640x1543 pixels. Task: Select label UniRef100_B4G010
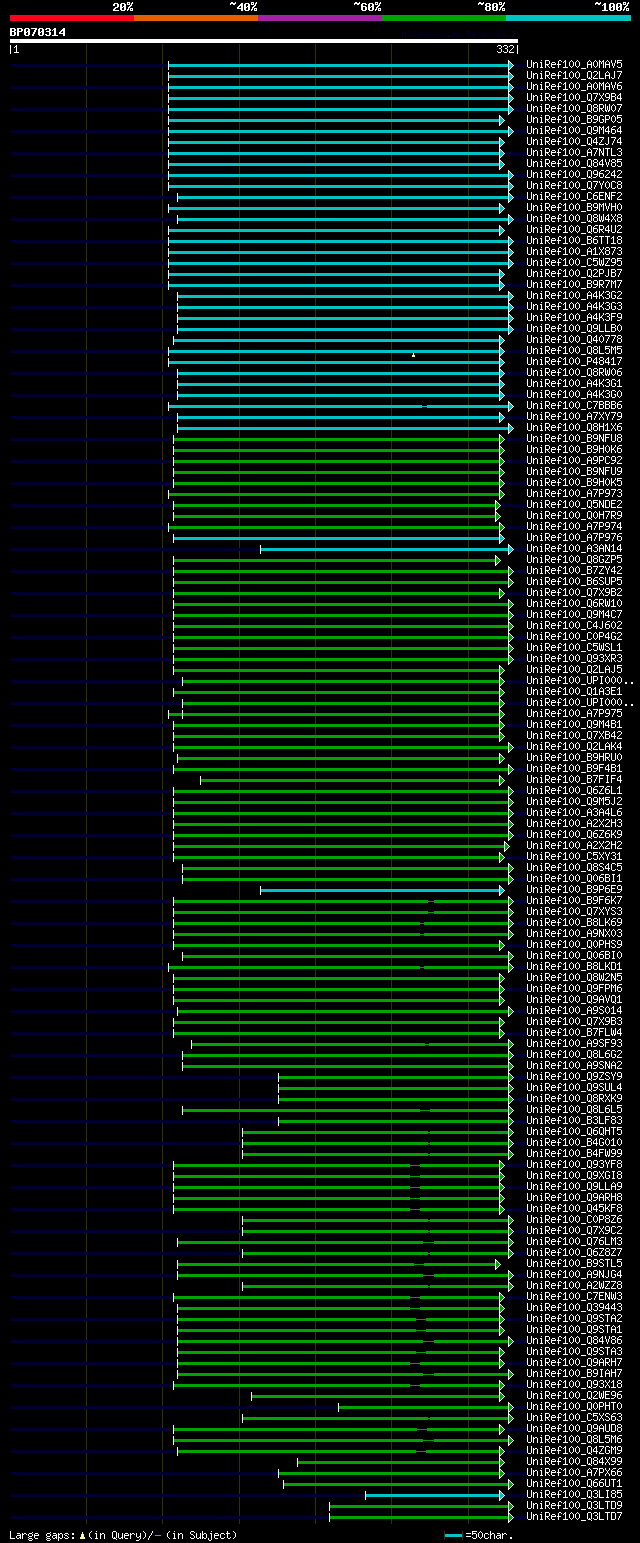tap(574, 1142)
